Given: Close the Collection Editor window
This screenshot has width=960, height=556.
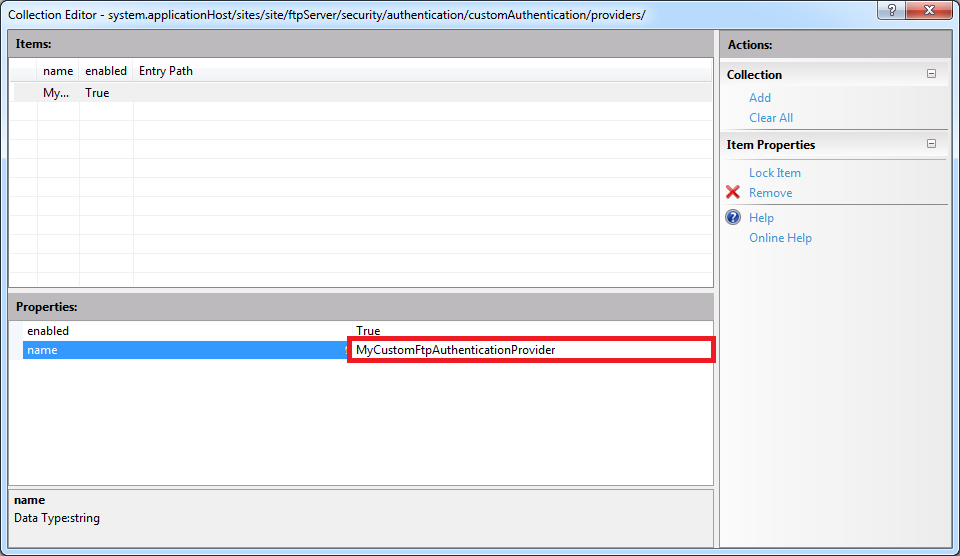Looking at the screenshot, I should 929,10.
